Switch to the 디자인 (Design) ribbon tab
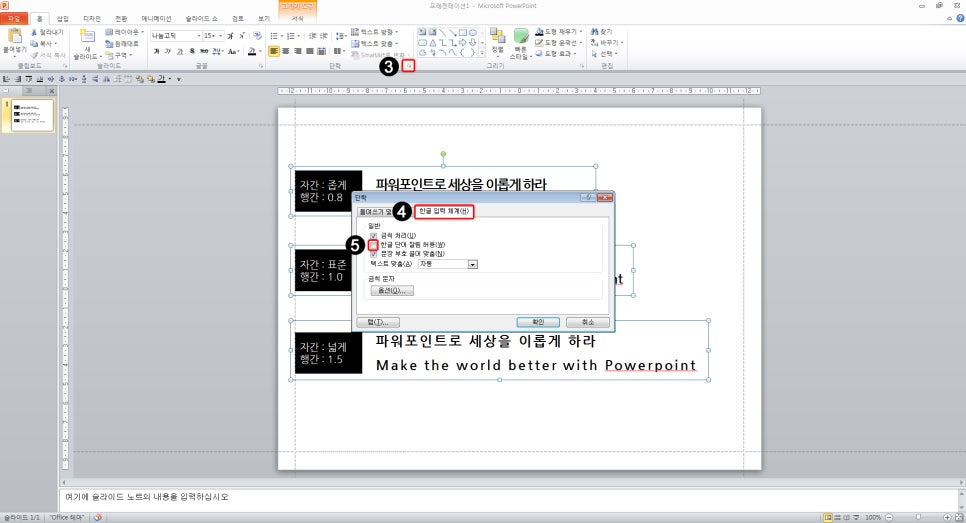This screenshot has width=966, height=523. 92,18
